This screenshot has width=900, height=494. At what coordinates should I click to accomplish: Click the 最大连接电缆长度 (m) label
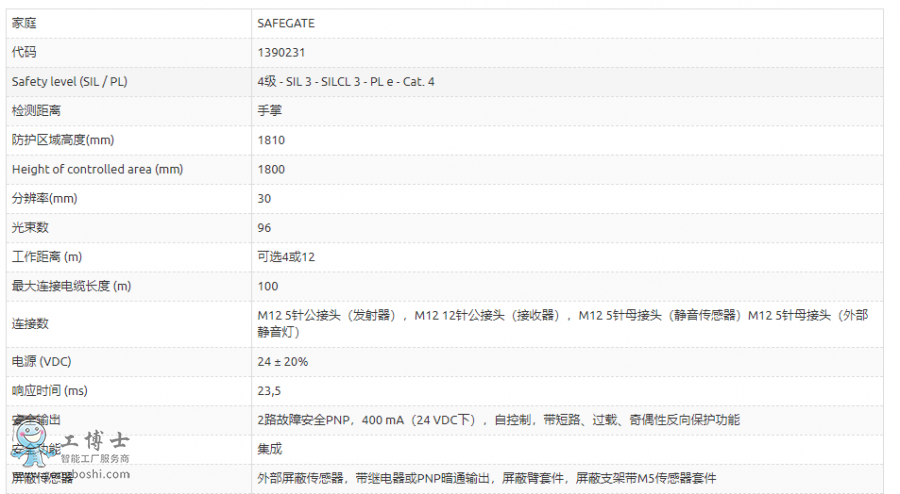[71, 286]
